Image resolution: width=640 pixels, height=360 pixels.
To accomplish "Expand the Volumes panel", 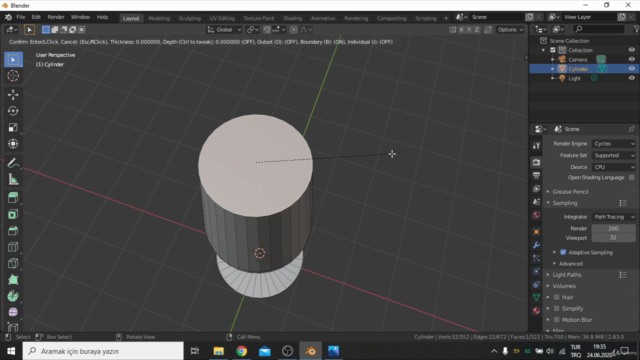I will [x=564, y=286].
